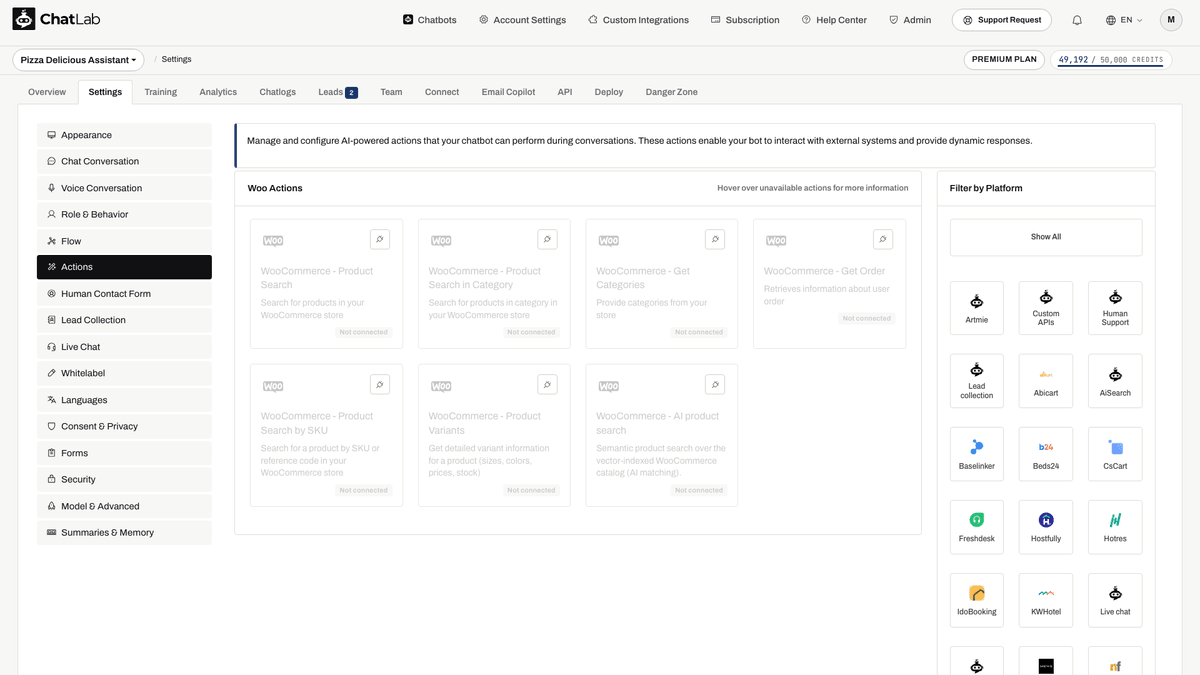Click pin icon on Get Categories card
1200x675 pixels.
715,239
